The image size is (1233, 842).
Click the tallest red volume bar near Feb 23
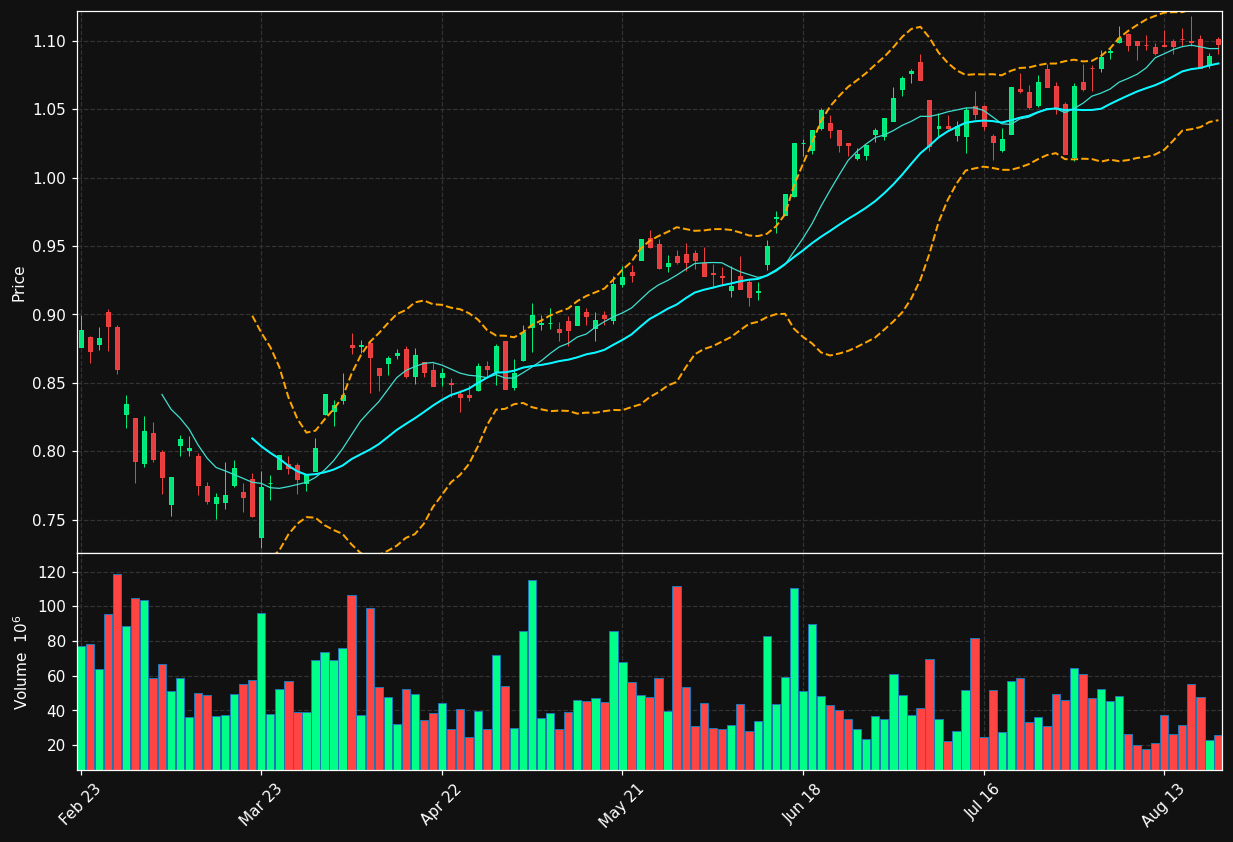click(117, 672)
